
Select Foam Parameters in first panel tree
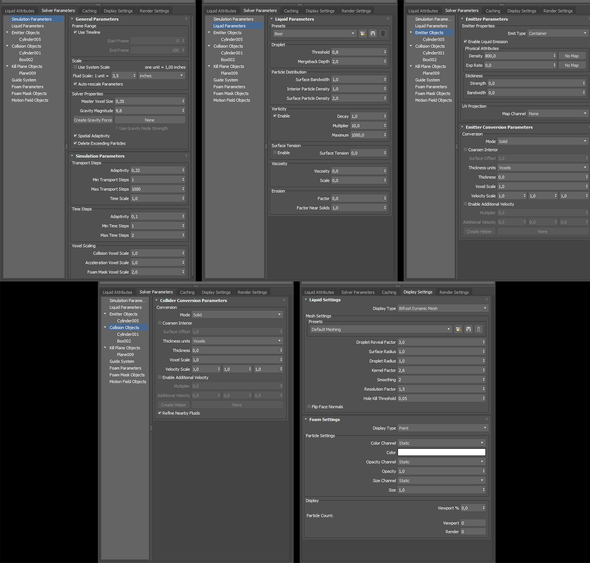pos(27,87)
